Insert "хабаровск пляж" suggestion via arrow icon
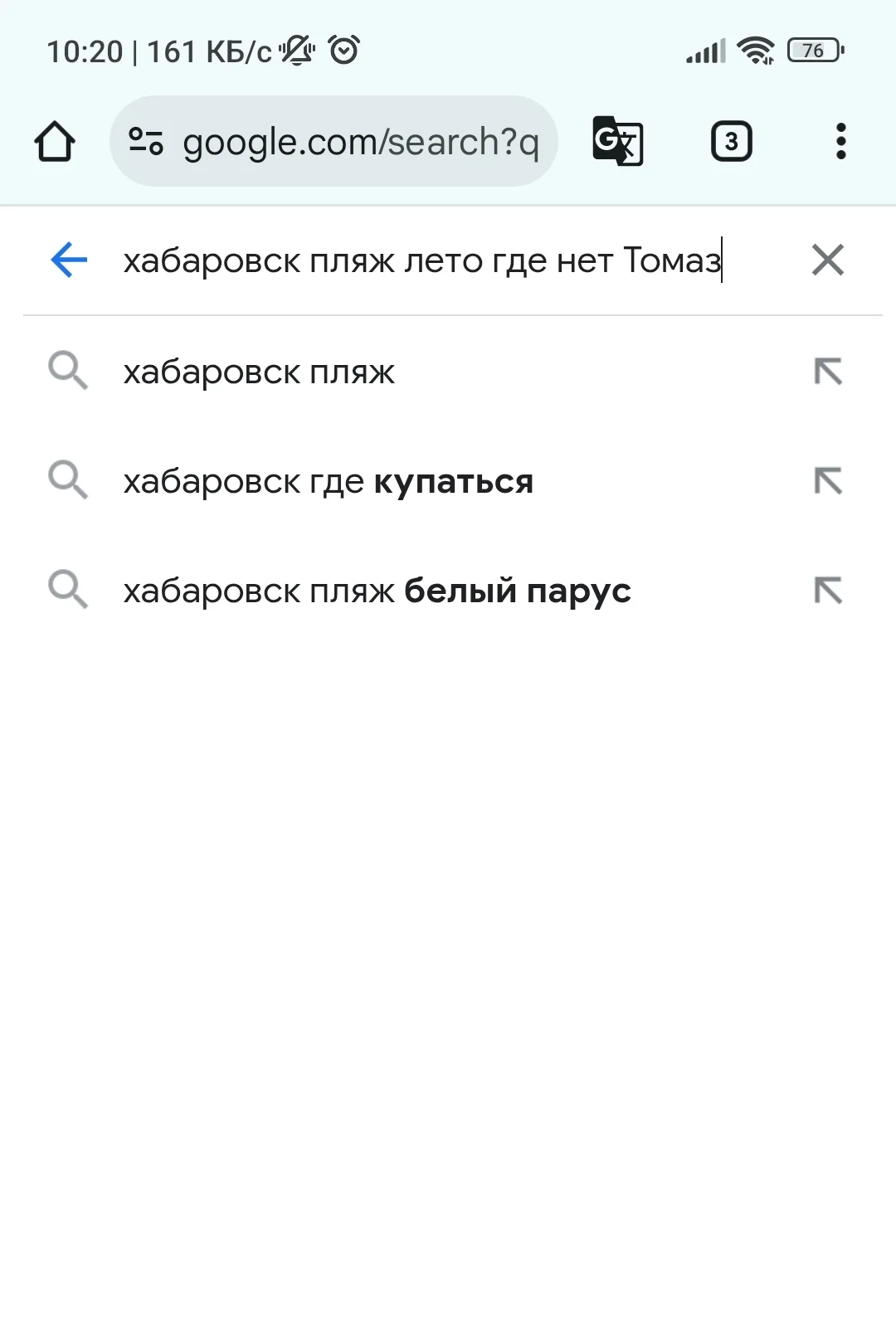Viewport: 896px width, 1343px height. (x=827, y=372)
